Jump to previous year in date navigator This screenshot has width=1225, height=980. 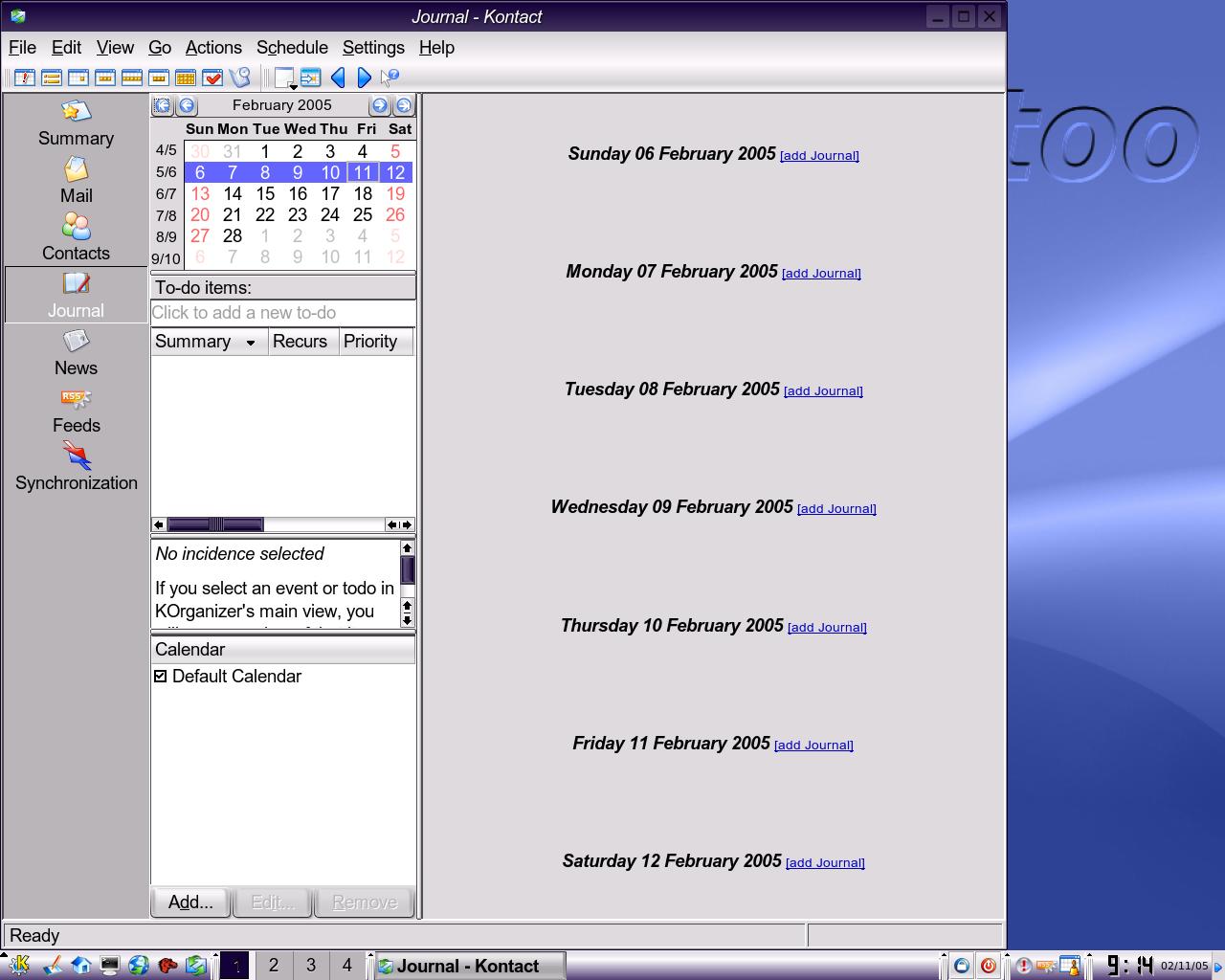(x=162, y=105)
